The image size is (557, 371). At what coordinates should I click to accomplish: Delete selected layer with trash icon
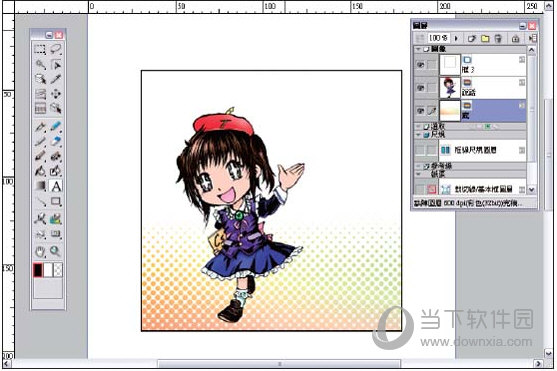point(498,38)
